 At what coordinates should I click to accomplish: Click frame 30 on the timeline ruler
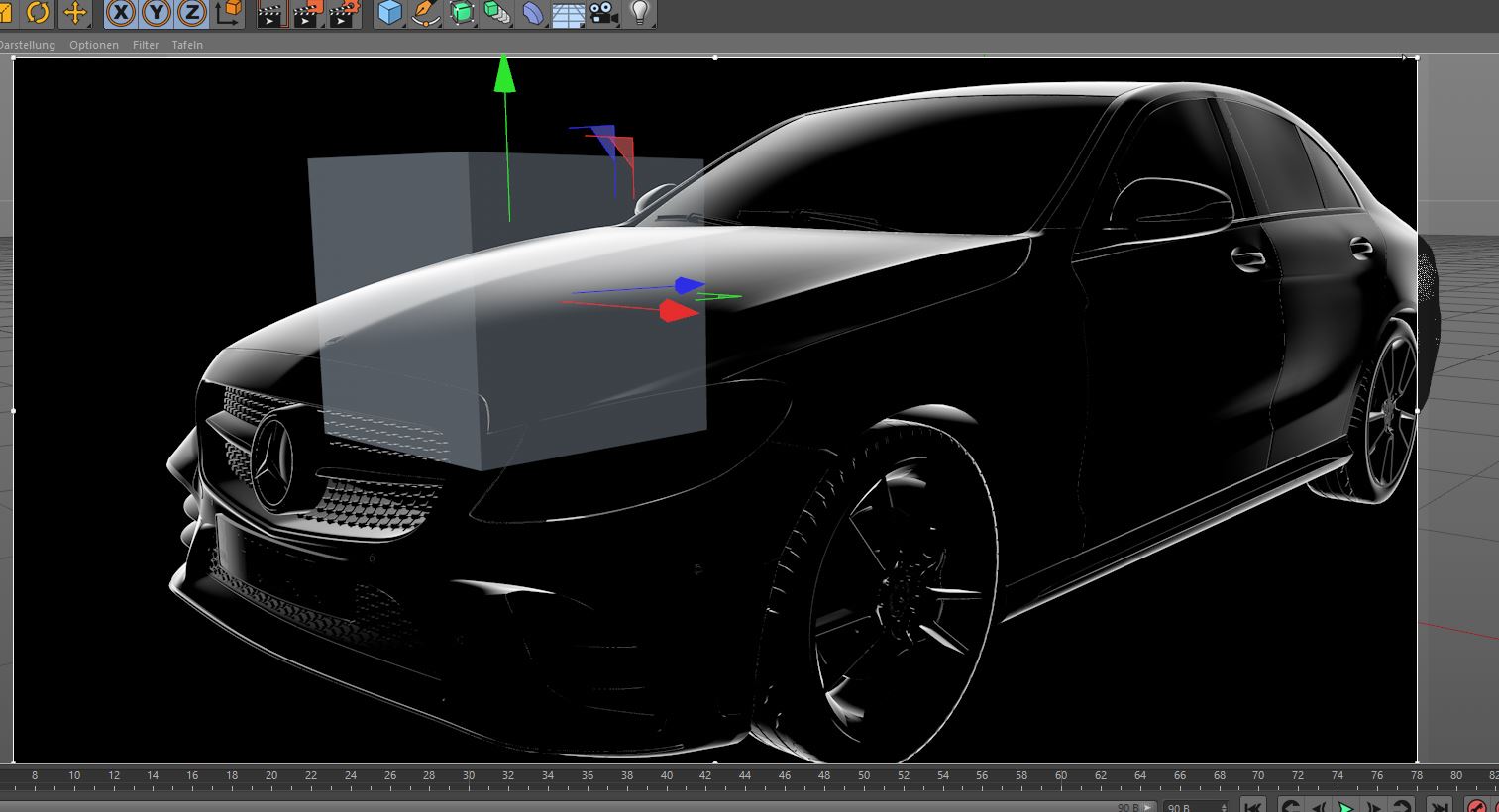coord(469,775)
